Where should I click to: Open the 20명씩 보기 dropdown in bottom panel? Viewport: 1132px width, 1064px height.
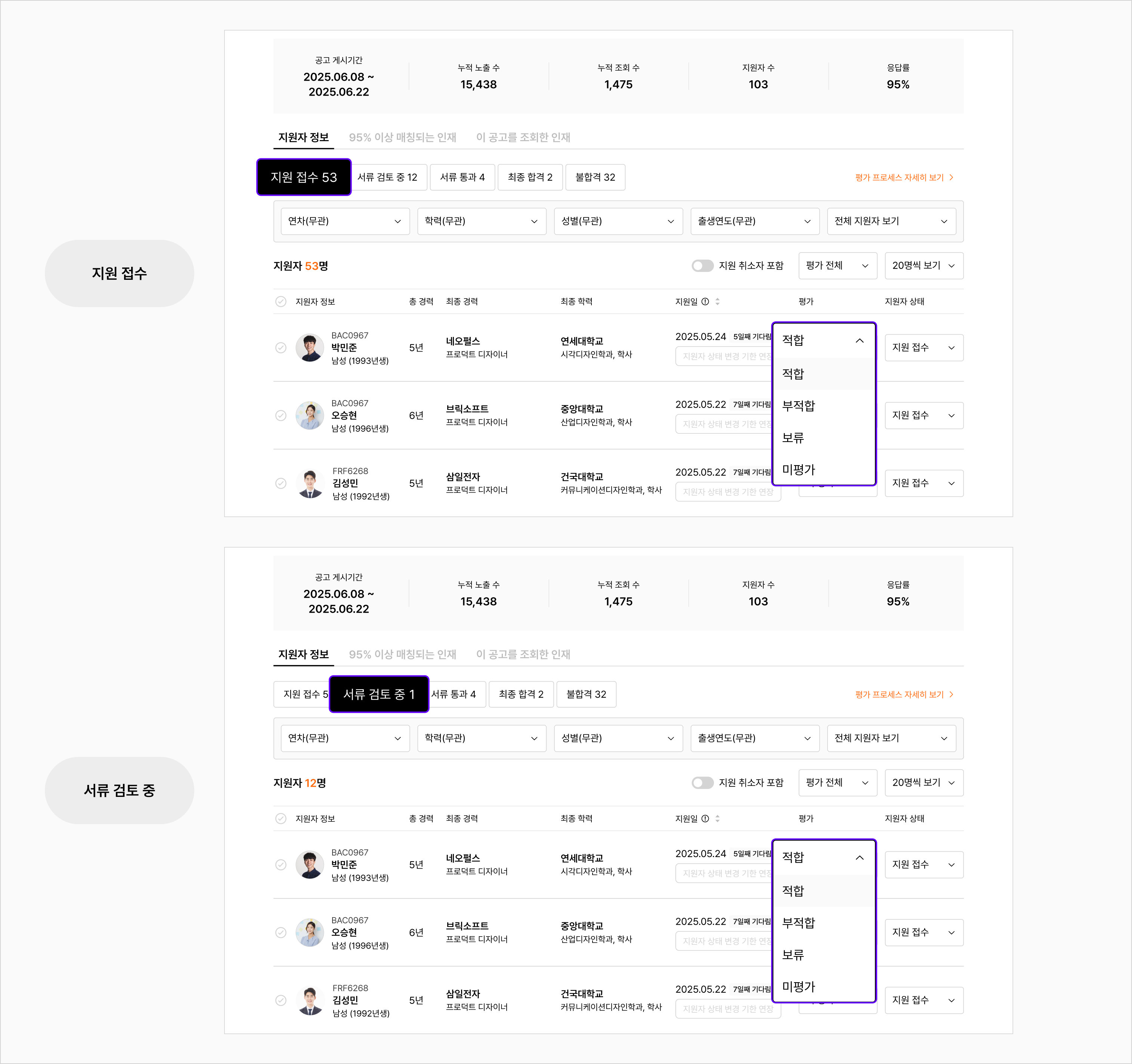pos(924,783)
